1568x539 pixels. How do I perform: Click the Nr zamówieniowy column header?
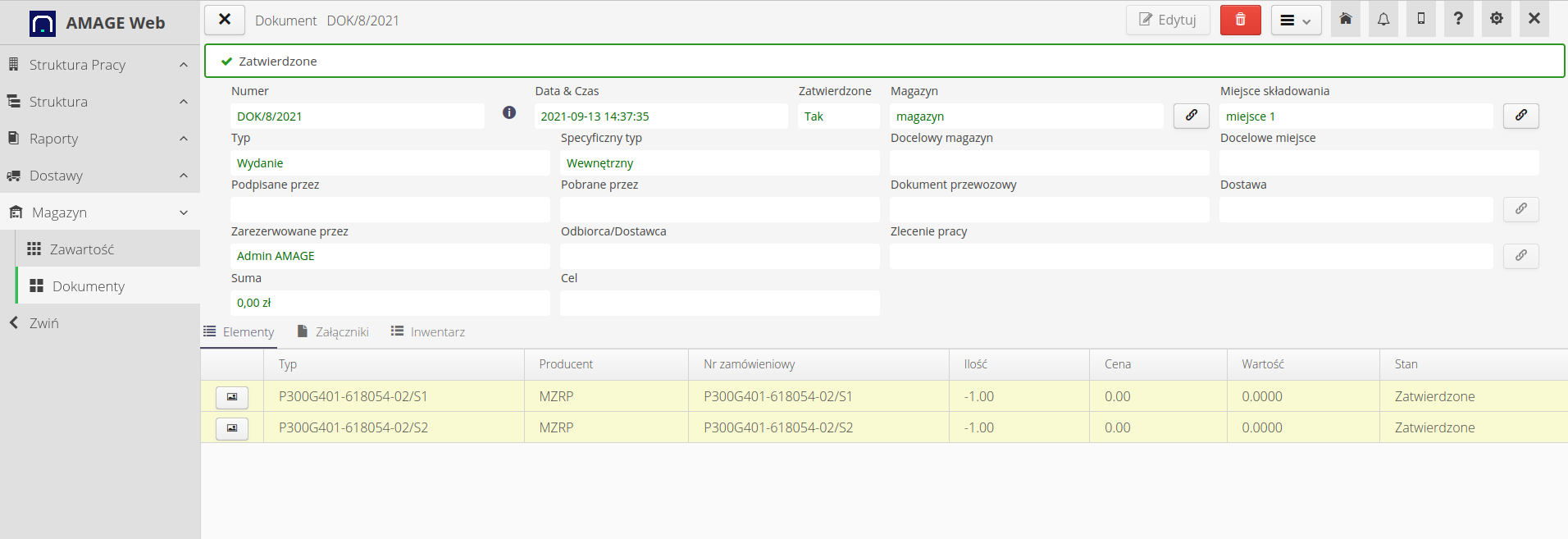pos(818,364)
